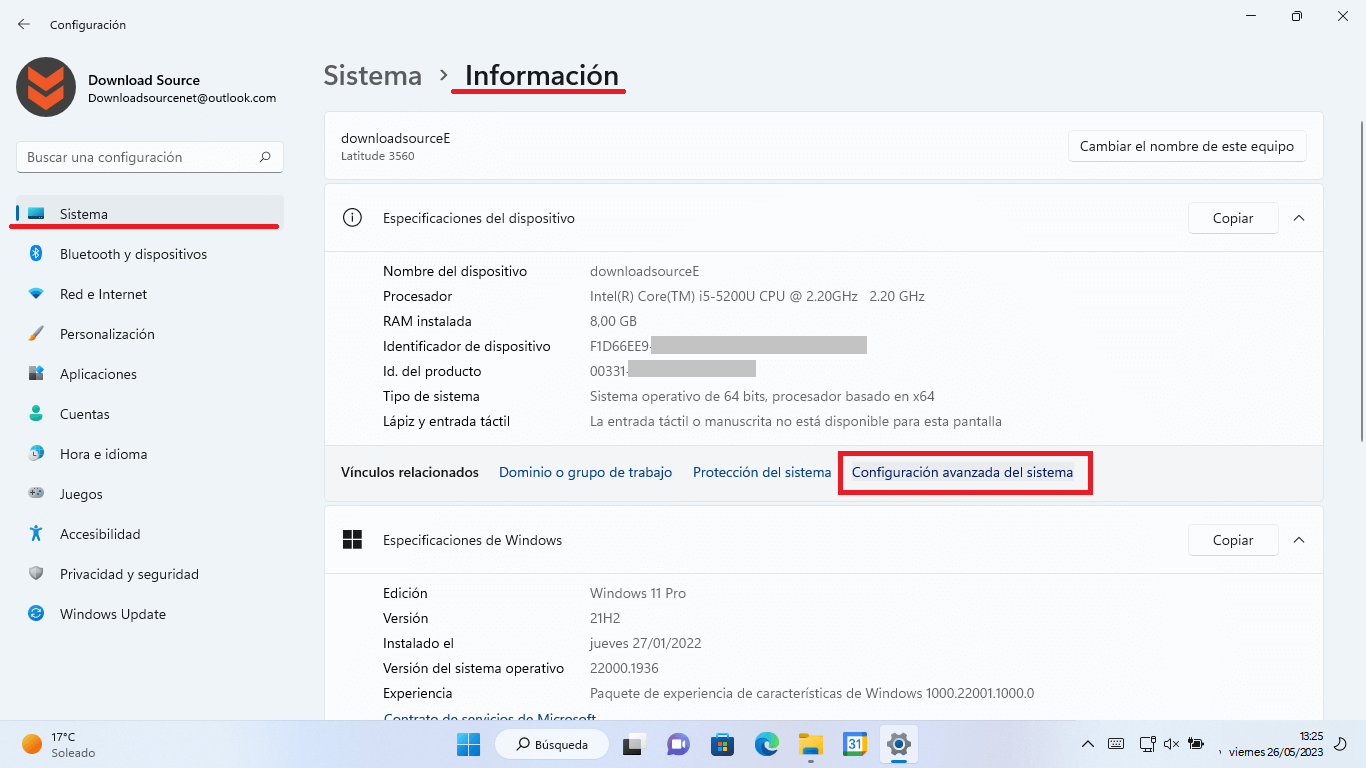1366x768 pixels.
Task: Open Dominio o grupo de trabajo link
Action: [585, 472]
